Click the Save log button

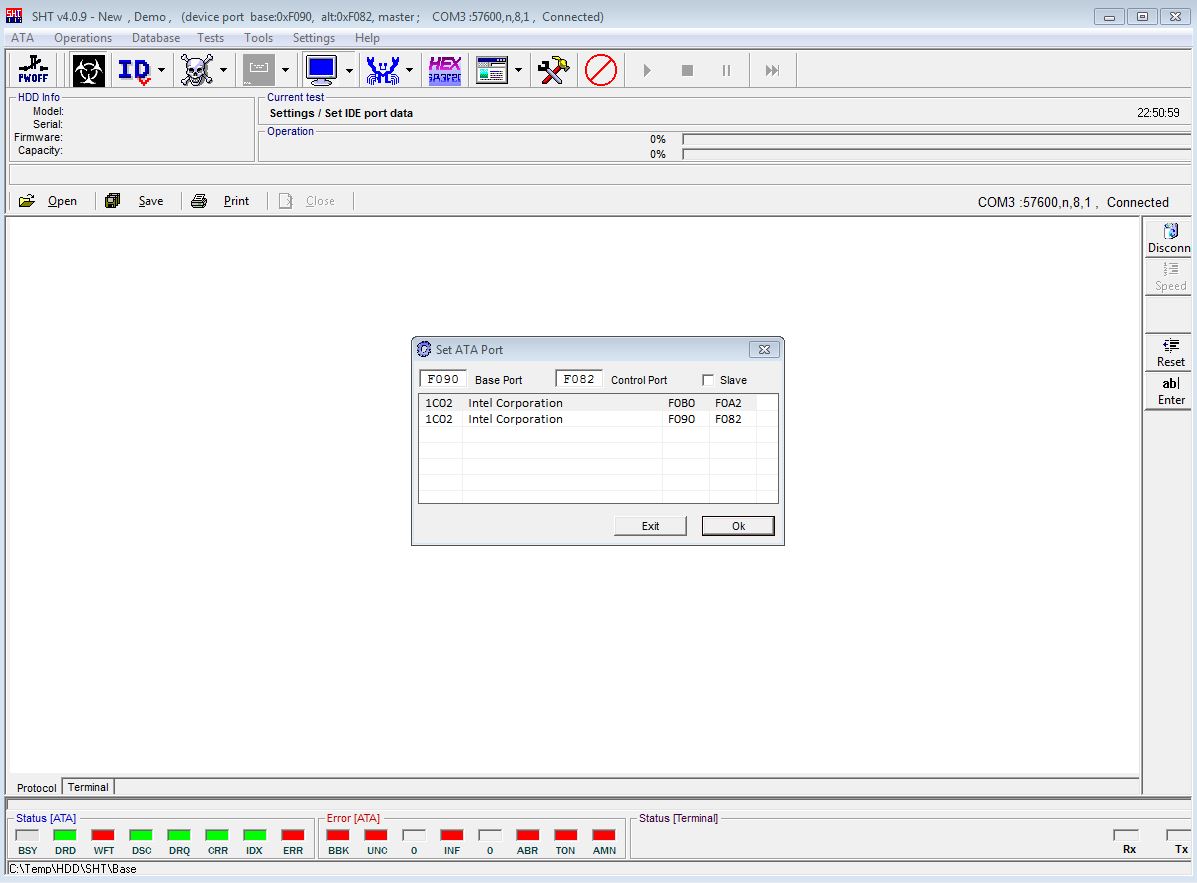click(x=134, y=201)
